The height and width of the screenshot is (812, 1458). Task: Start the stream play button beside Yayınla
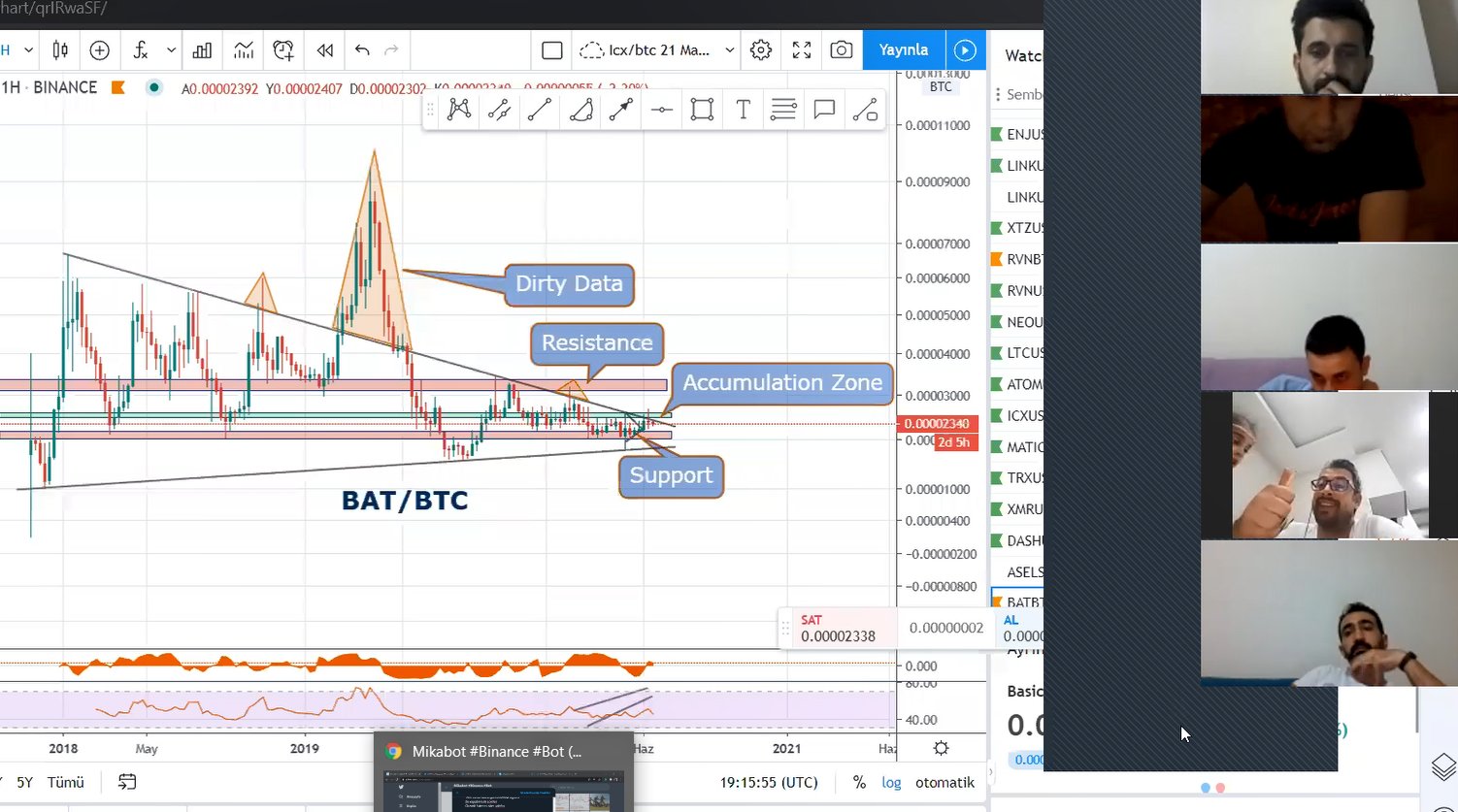965,50
